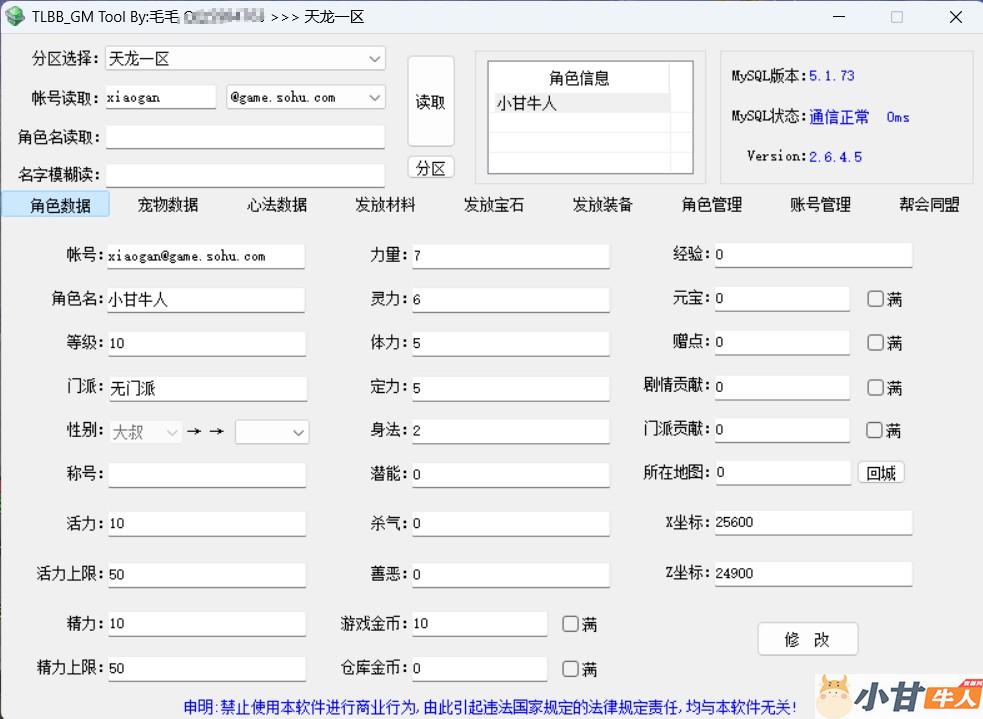Check the 游戏金币 满 checkbox
The image size is (983, 719).
[570, 624]
